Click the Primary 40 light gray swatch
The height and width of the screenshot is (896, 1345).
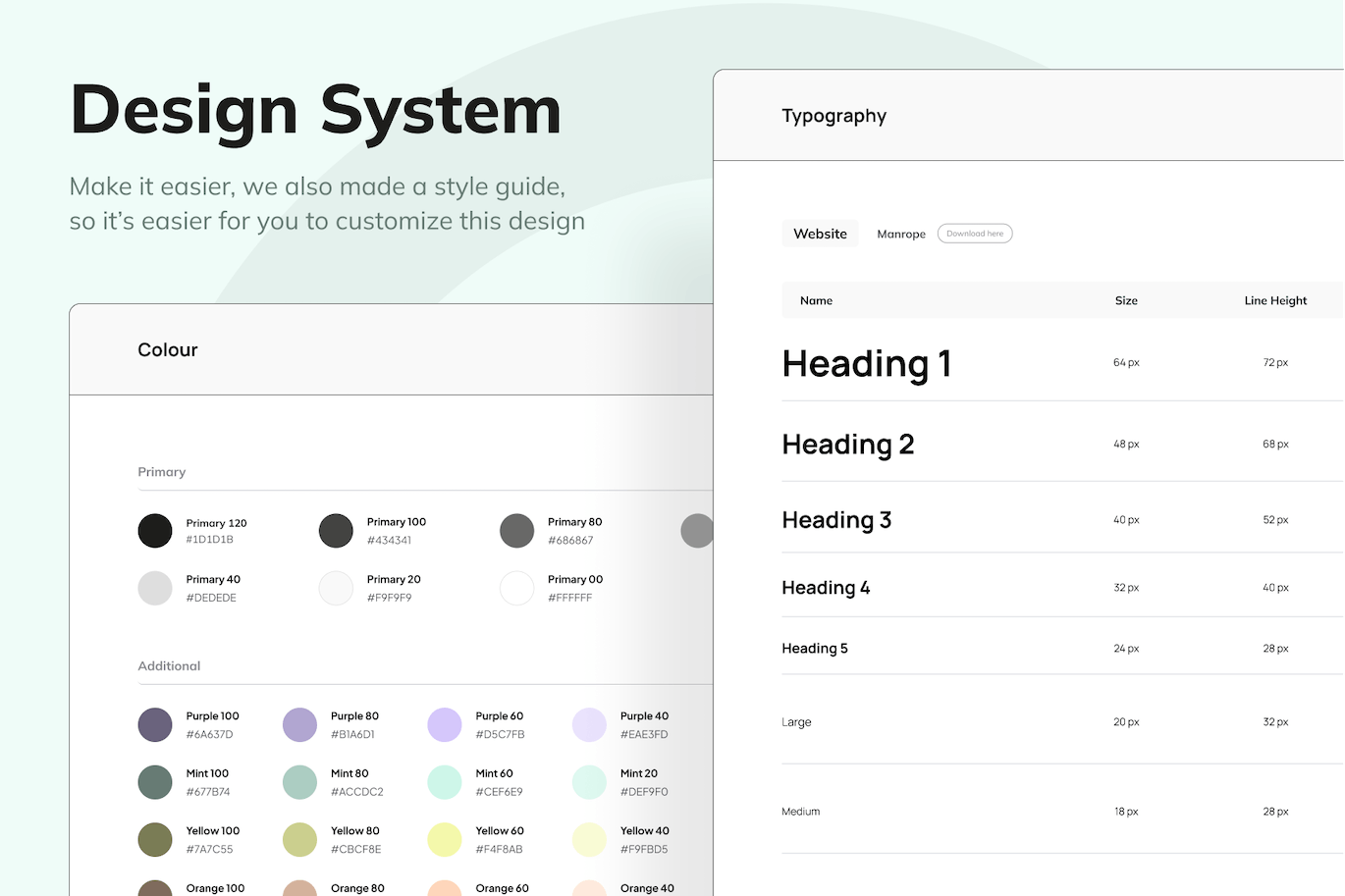coord(155,588)
